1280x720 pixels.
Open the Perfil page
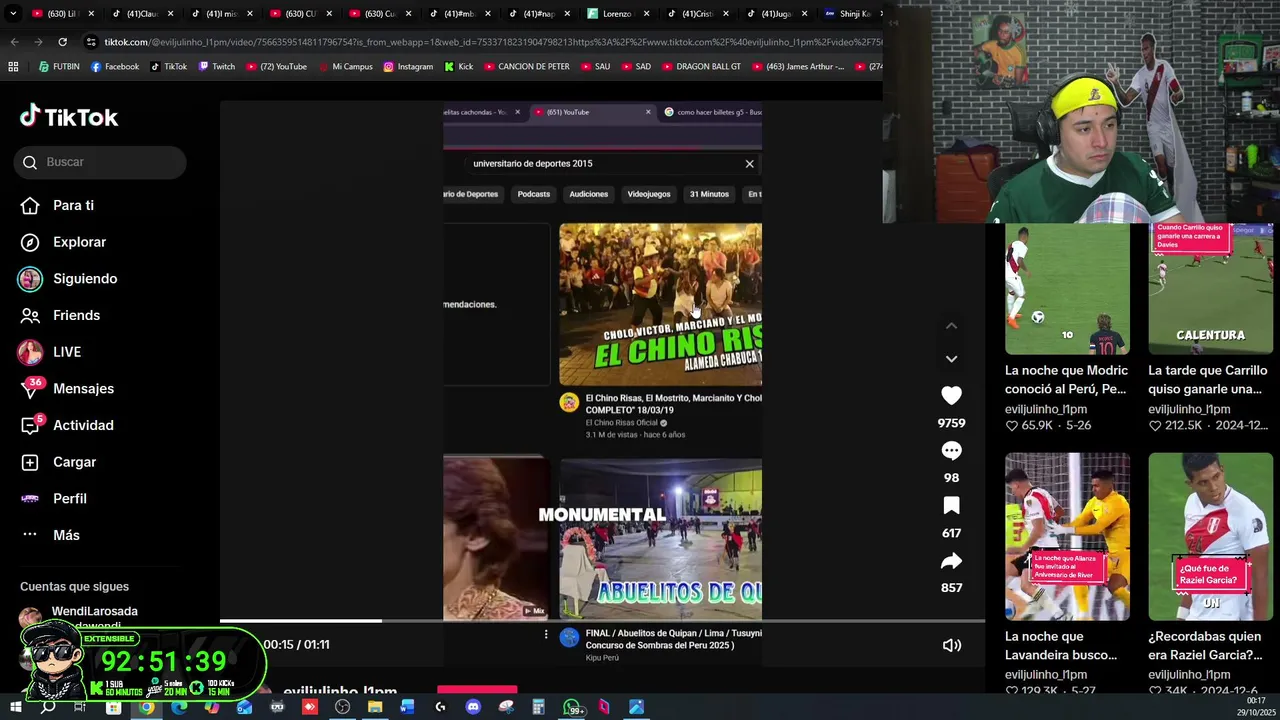[54, 498]
